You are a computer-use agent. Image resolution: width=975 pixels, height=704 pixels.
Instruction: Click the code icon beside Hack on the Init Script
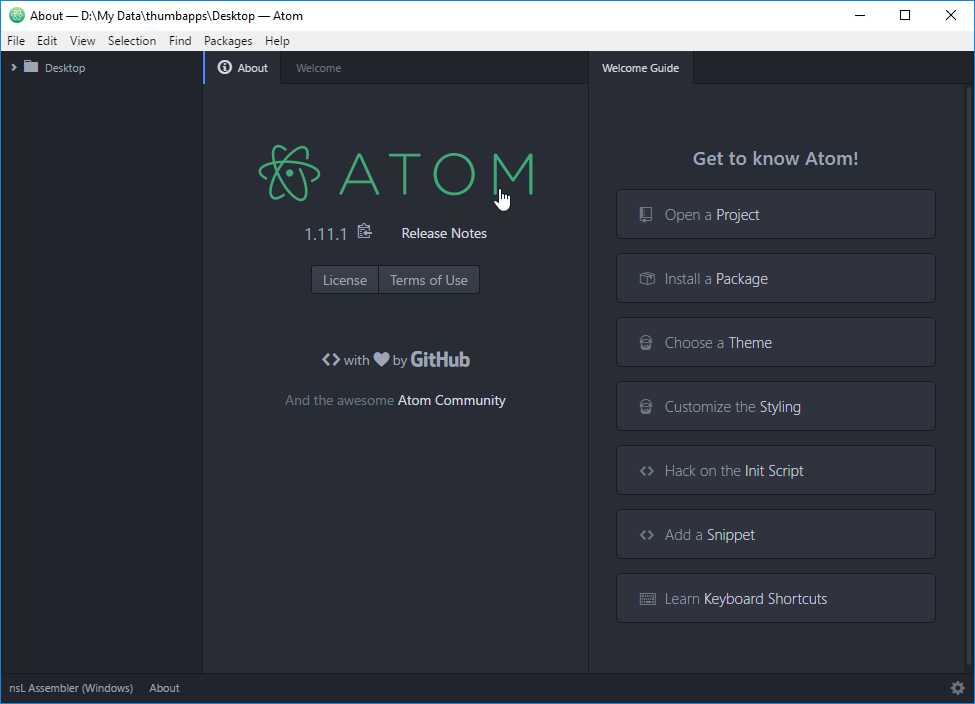click(x=647, y=471)
